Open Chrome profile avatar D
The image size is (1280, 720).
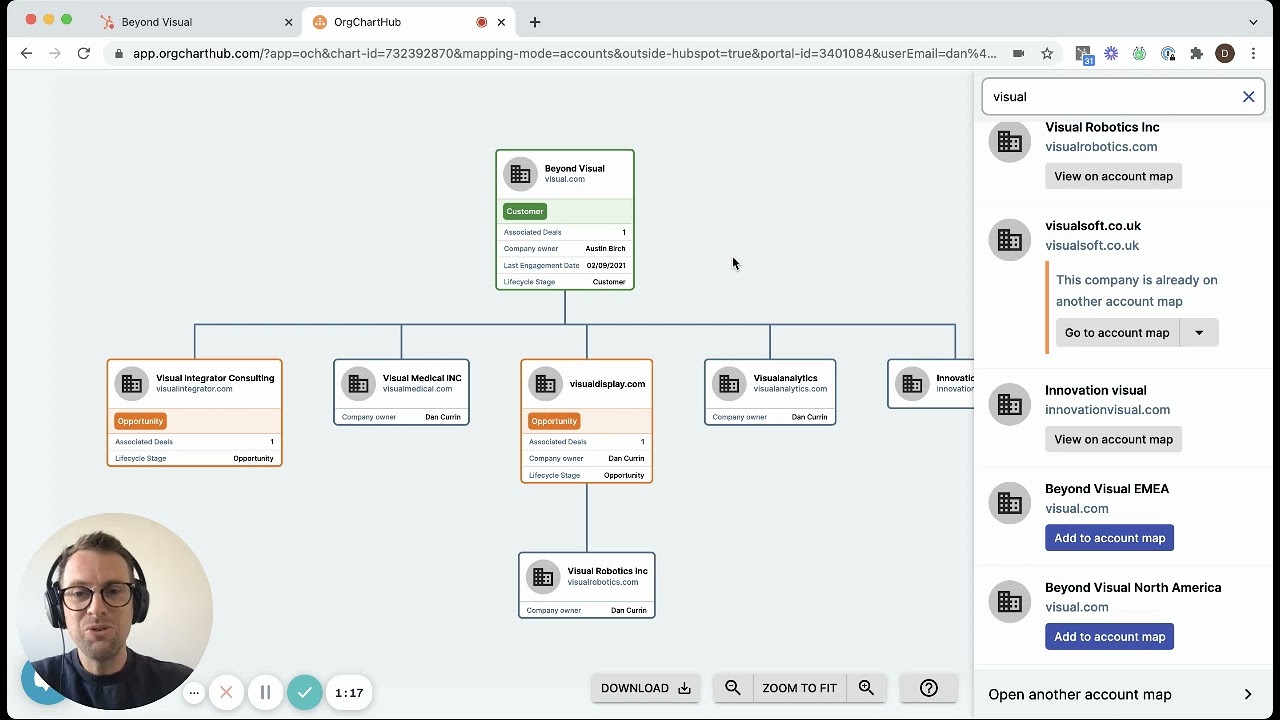pos(1225,54)
